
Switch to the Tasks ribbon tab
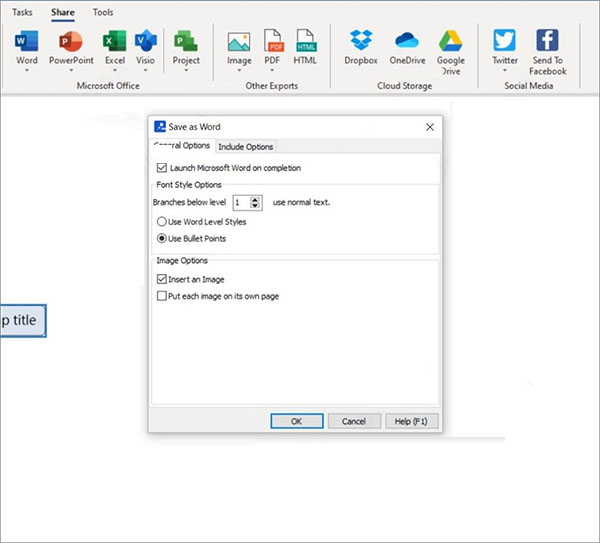(22, 12)
